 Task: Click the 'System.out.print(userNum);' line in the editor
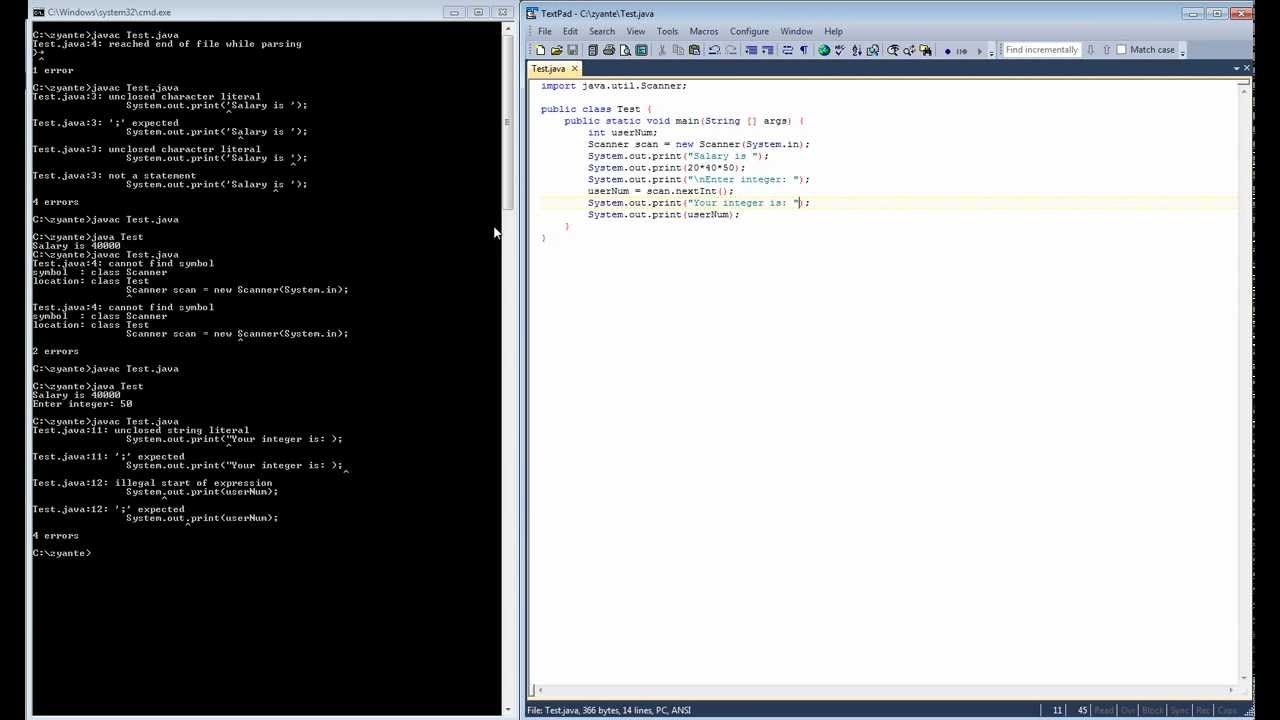point(663,215)
